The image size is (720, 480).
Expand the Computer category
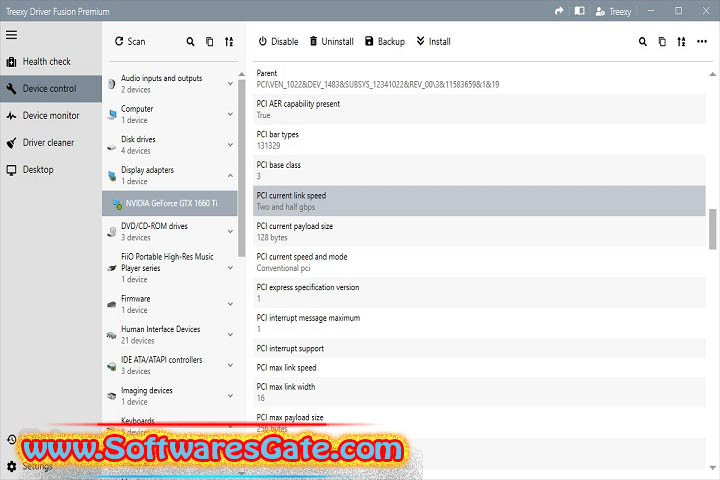(231, 114)
